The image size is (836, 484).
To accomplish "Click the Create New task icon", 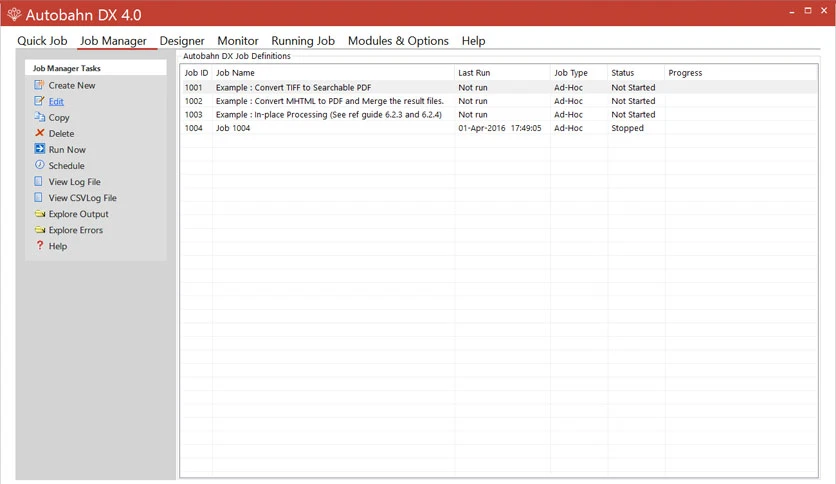I will [x=39, y=85].
